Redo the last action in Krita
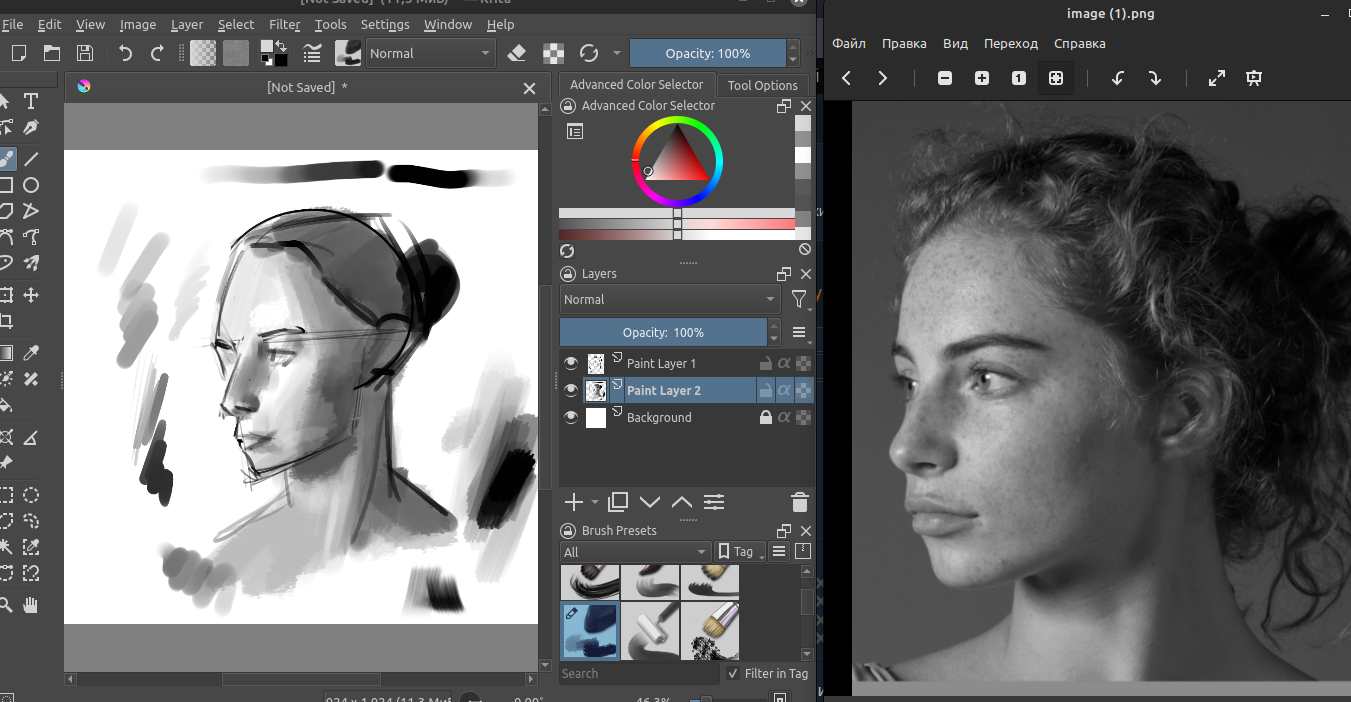The height and width of the screenshot is (702, 1351). [157, 53]
